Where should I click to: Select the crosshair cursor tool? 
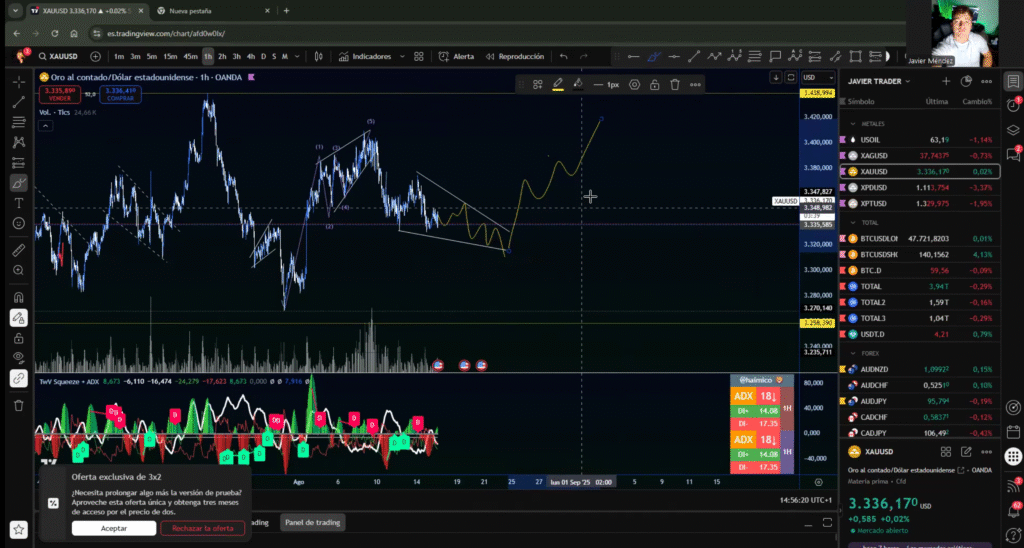point(19,82)
